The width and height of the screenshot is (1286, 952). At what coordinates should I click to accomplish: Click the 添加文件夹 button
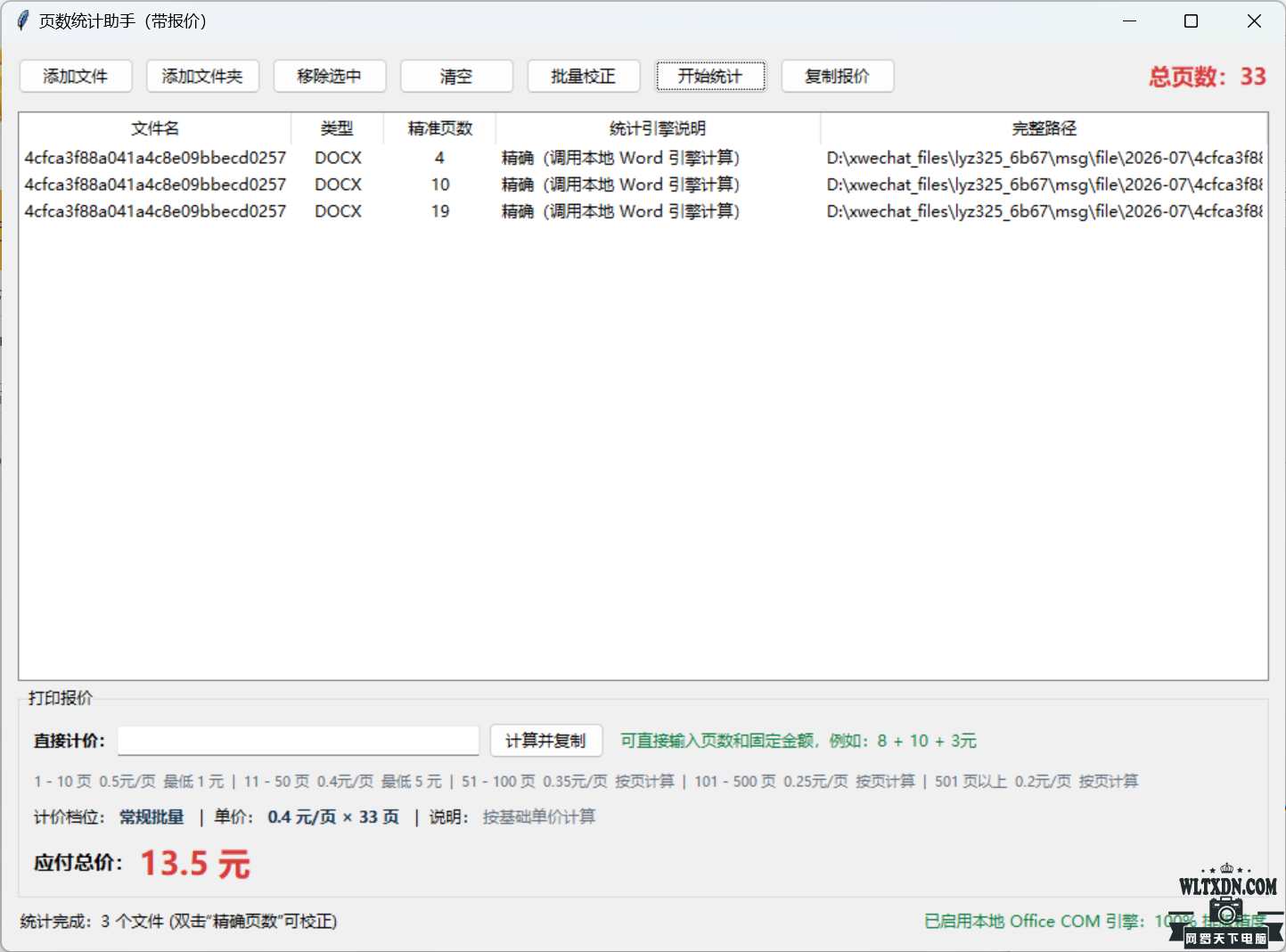[202, 77]
